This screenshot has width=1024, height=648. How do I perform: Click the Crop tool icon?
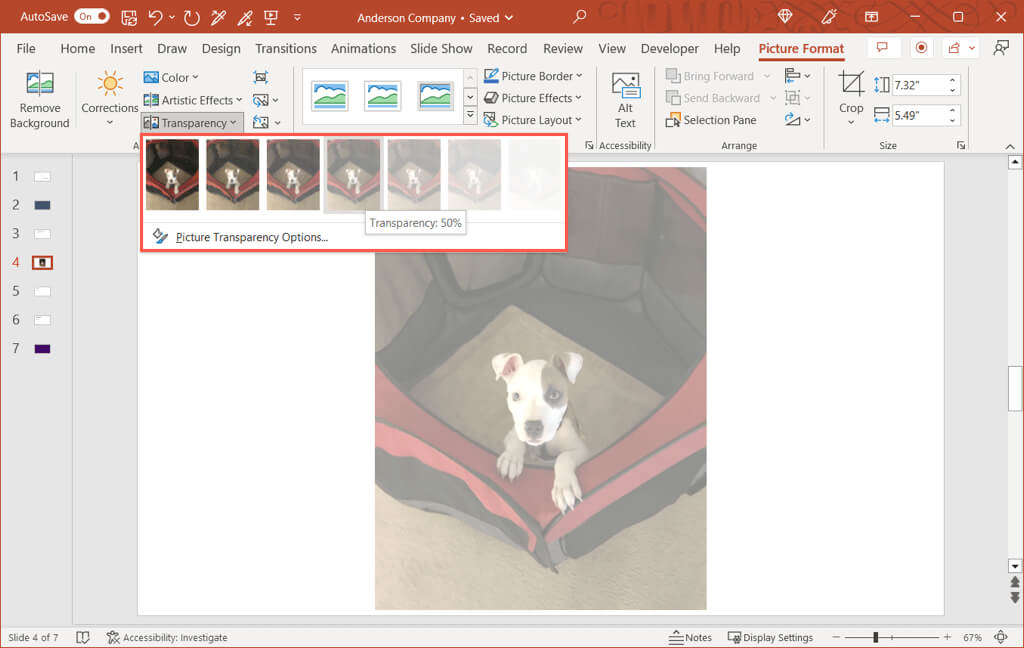(851, 84)
